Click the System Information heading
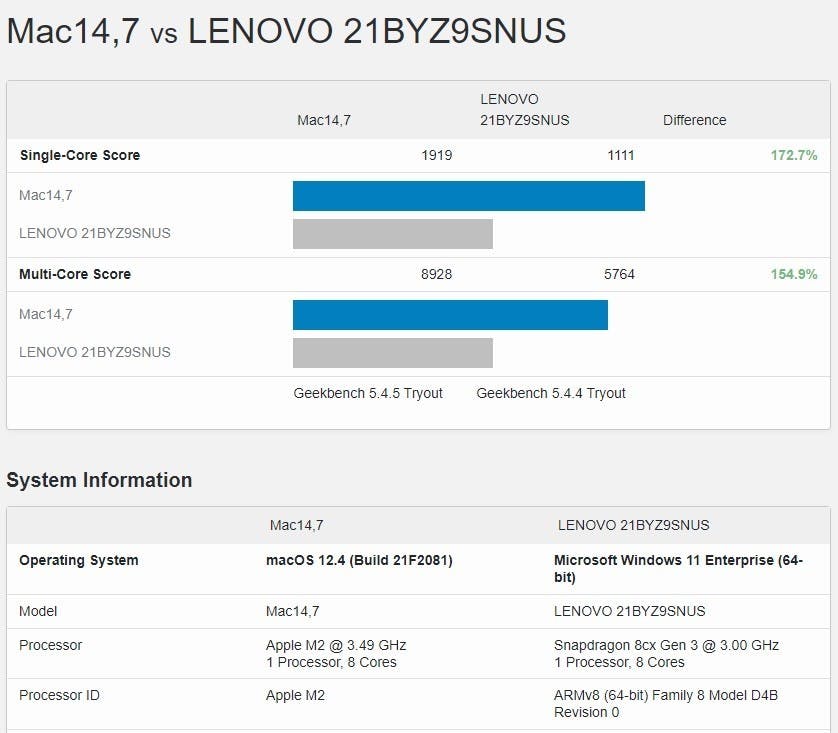 point(99,480)
